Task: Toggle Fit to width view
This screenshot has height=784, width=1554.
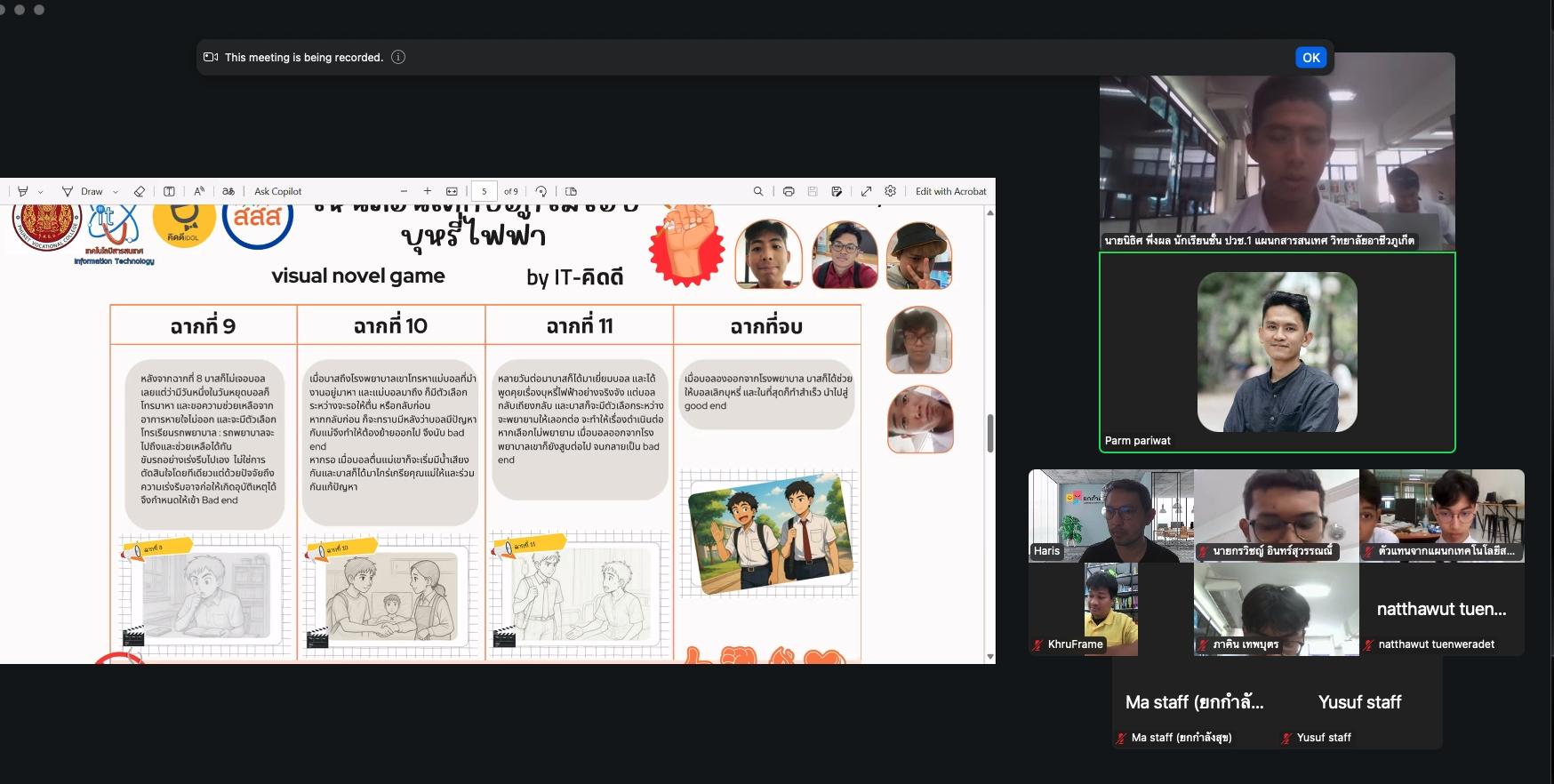Action: coord(452,191)
